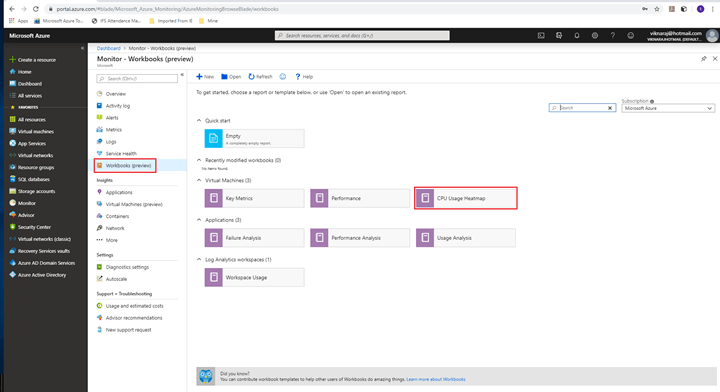Click the owl mascot icon
The width and height of the screenshot is (720, 392).
click(x=206, y=376)
